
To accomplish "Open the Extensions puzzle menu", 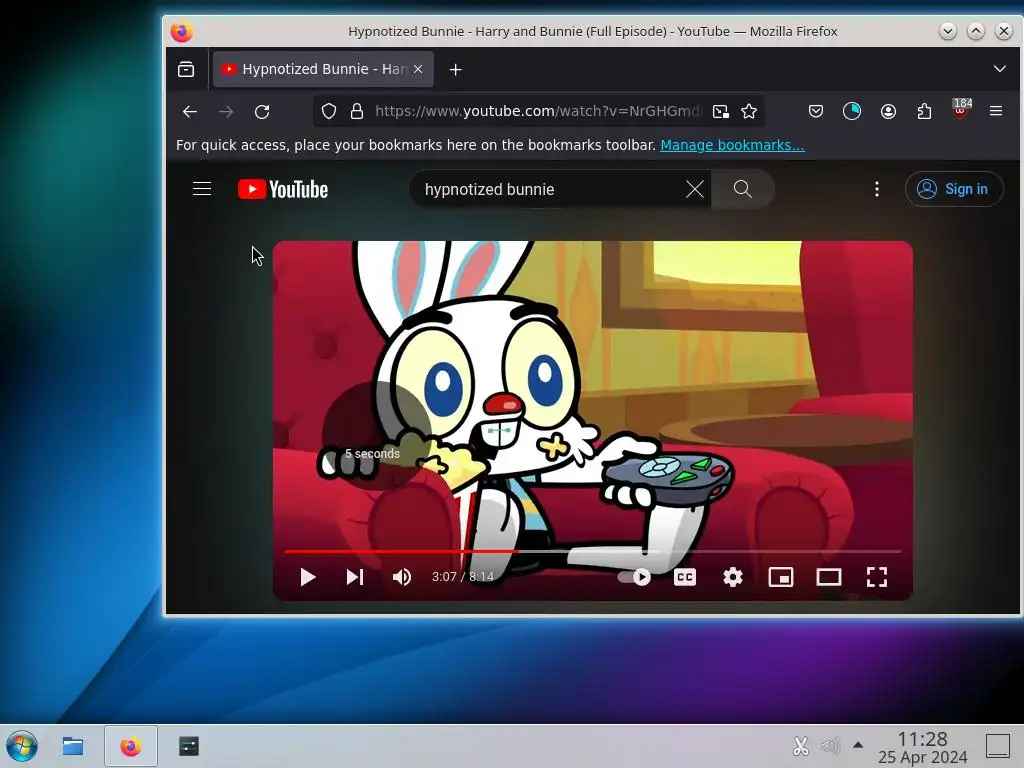I will [924, 112].
